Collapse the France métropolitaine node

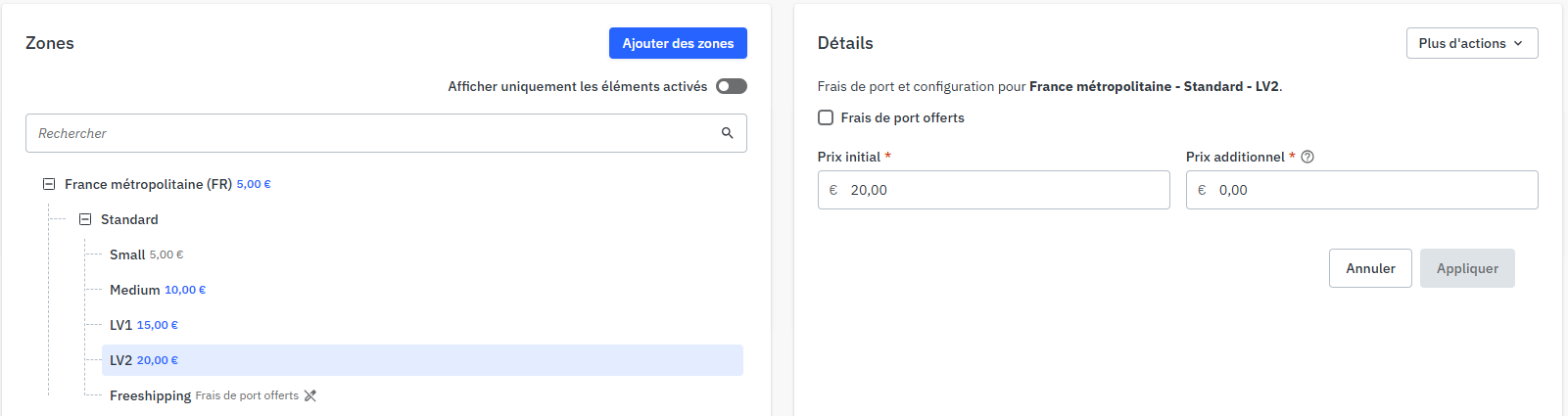(48, 184)
